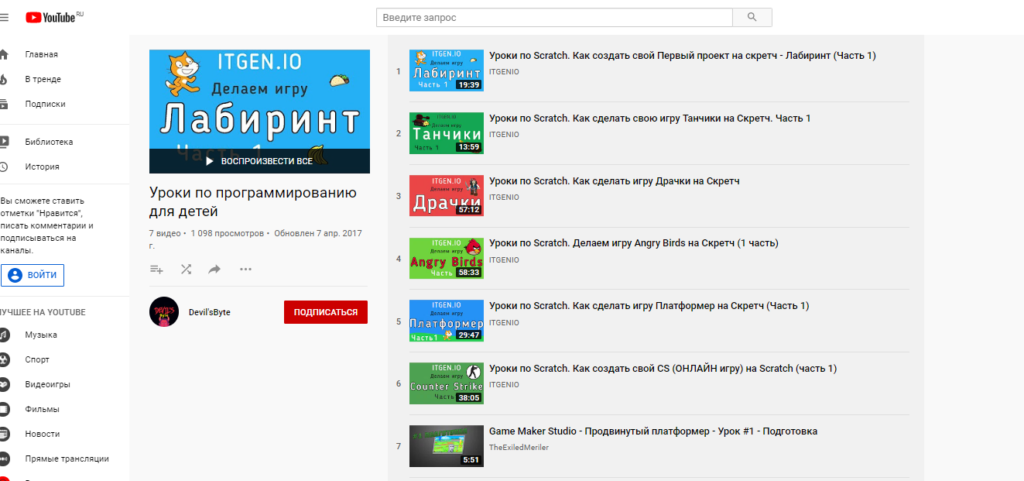The image size is (1024, 481).
Task: Open the hamburger guide menu
Action: [x=4, y=18]
